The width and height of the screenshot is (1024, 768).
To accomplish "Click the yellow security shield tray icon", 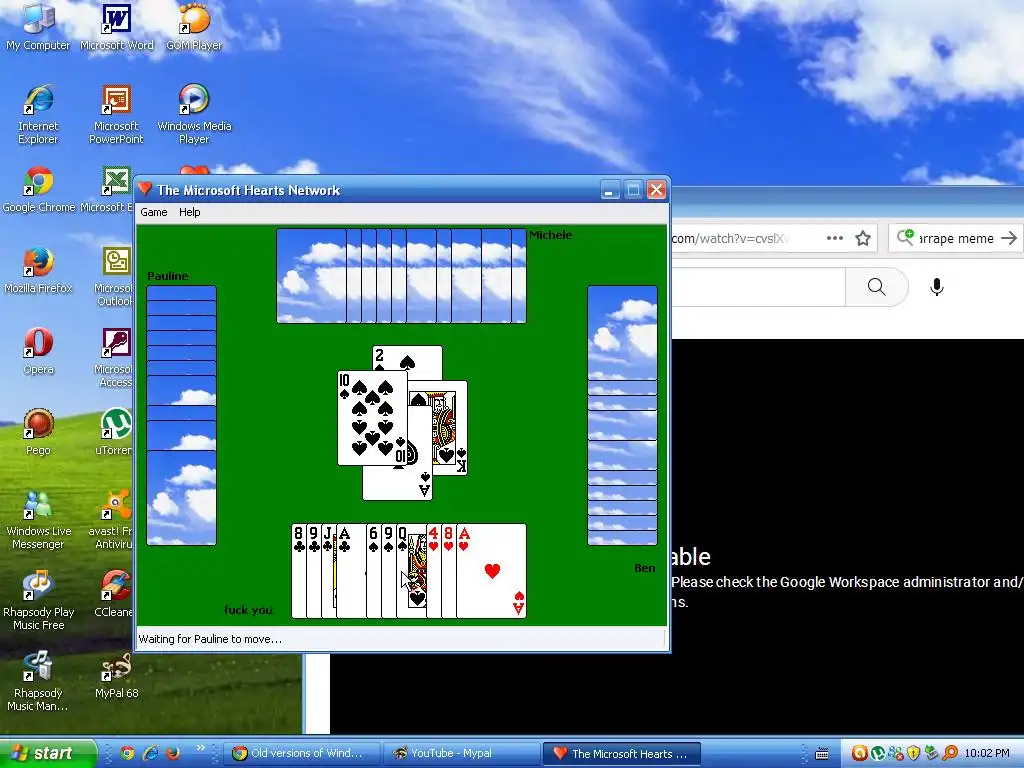I will 914,753.
